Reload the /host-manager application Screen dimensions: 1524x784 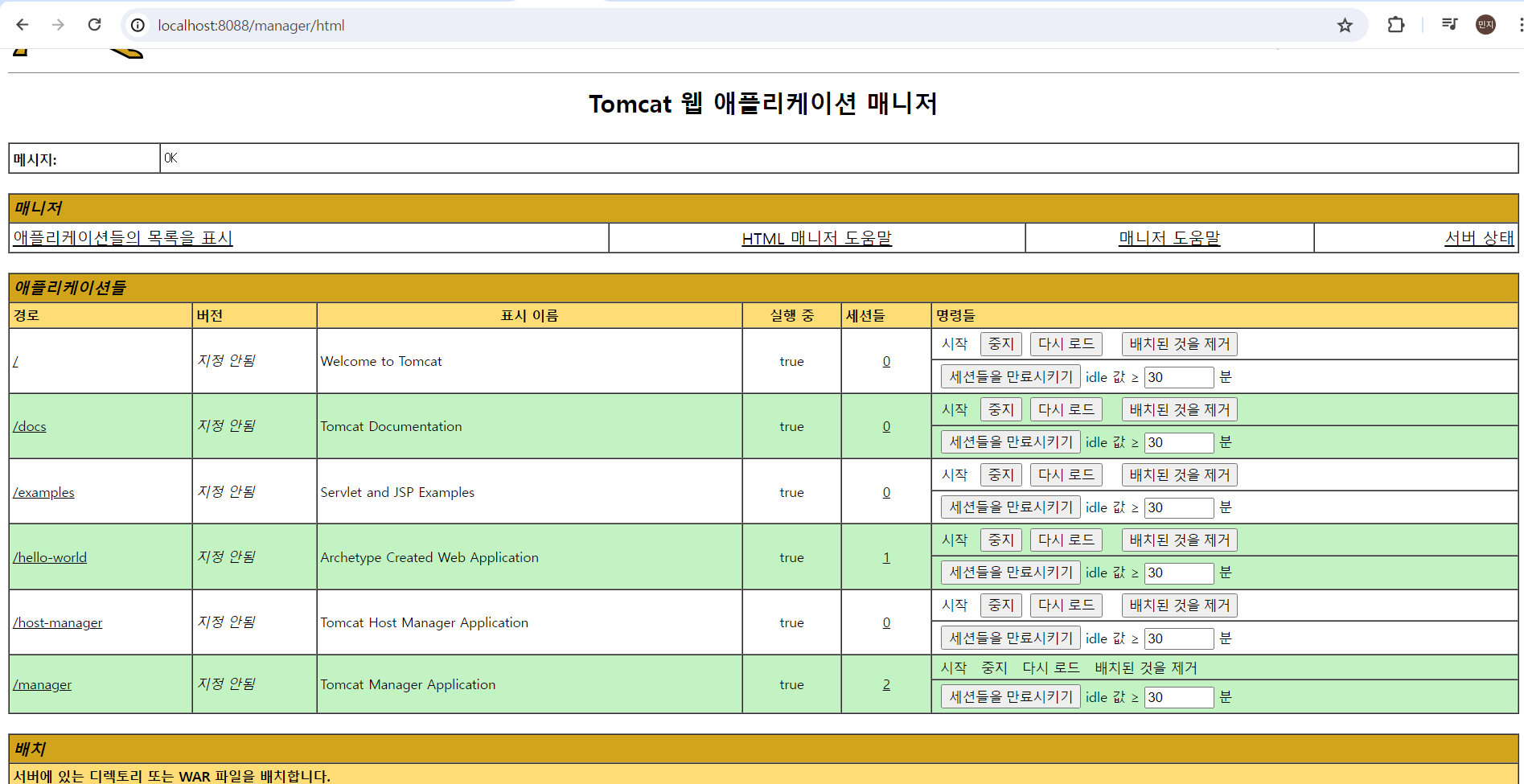(x=1066, y=605)
